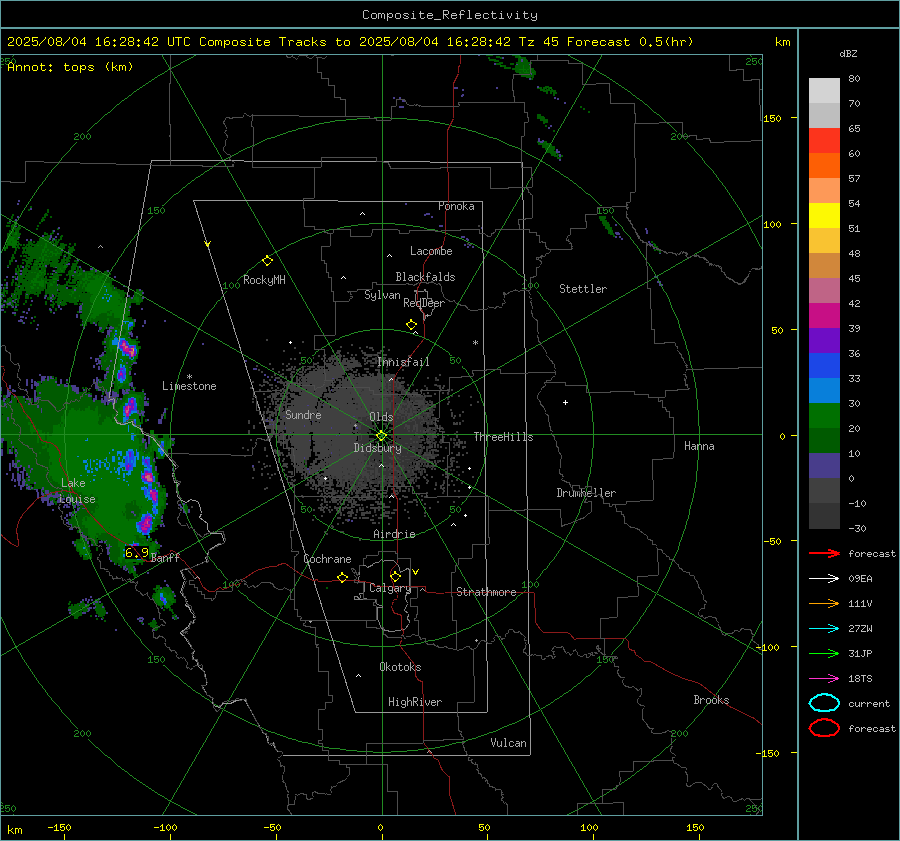This screenshot has width=900, height=841.
Task: Click the cyan current ellipse legend icon
Action: point(825,703)
